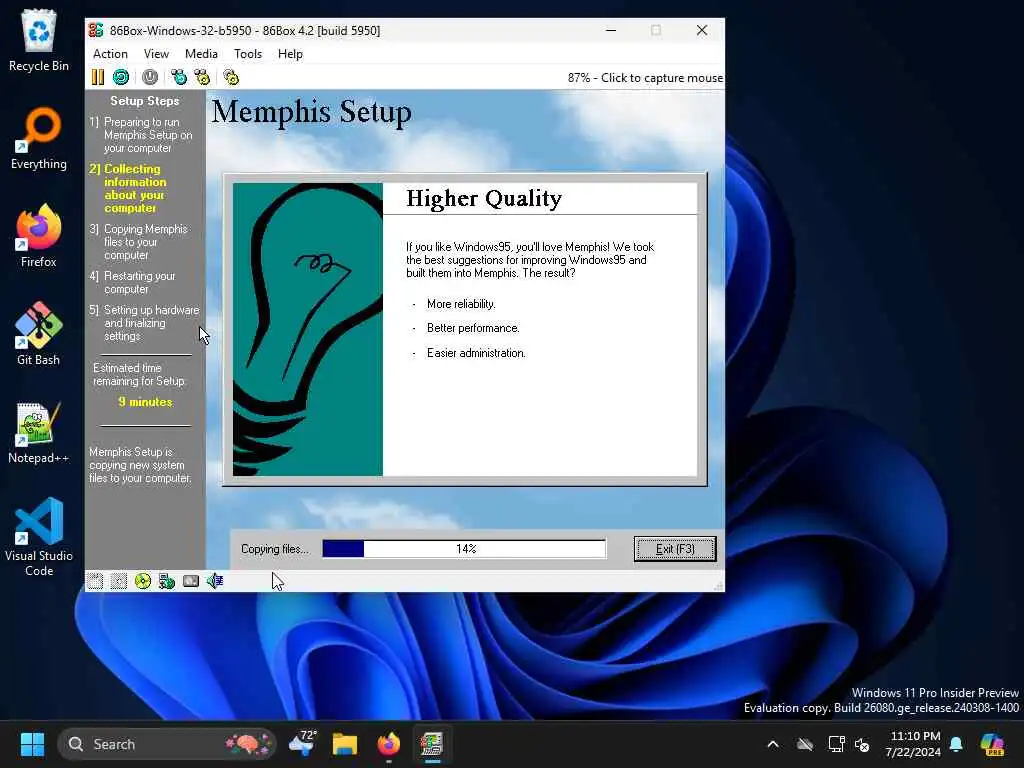1024x768 pixels.
Task: Click the Windows taskbar Search box
Action: (x=167, y=744)
